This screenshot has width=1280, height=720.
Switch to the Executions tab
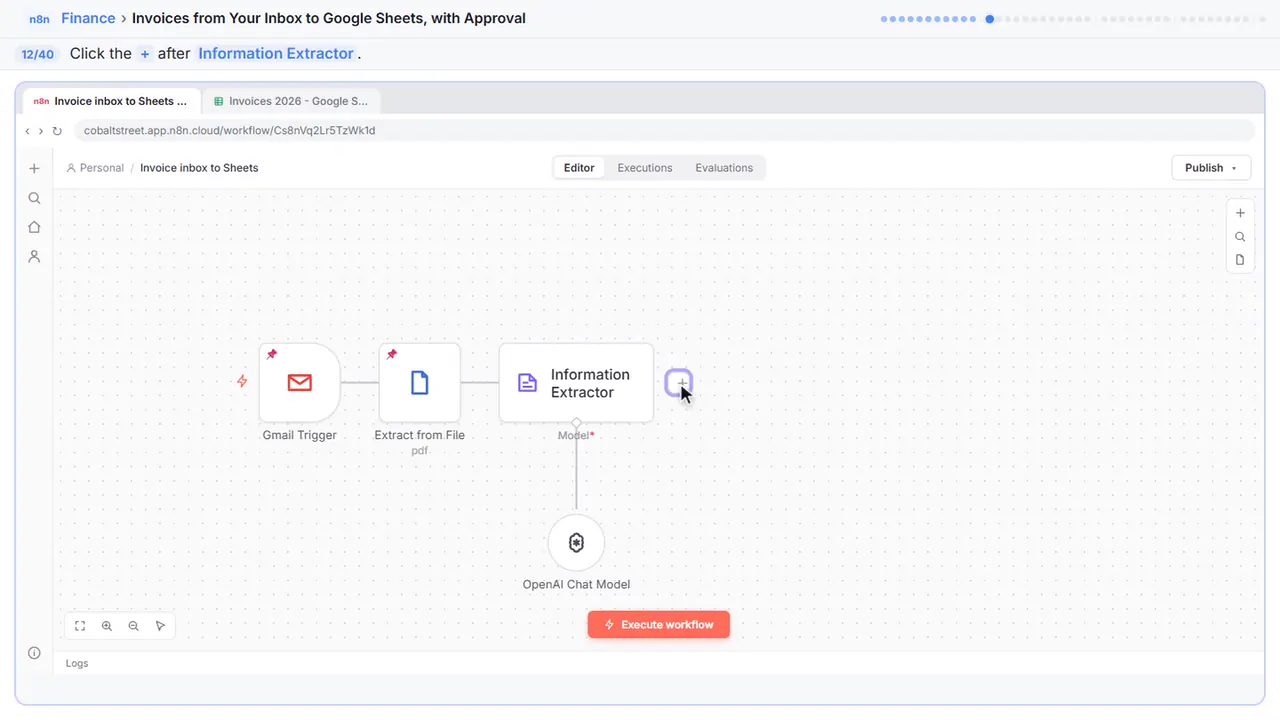pos(645,168)
